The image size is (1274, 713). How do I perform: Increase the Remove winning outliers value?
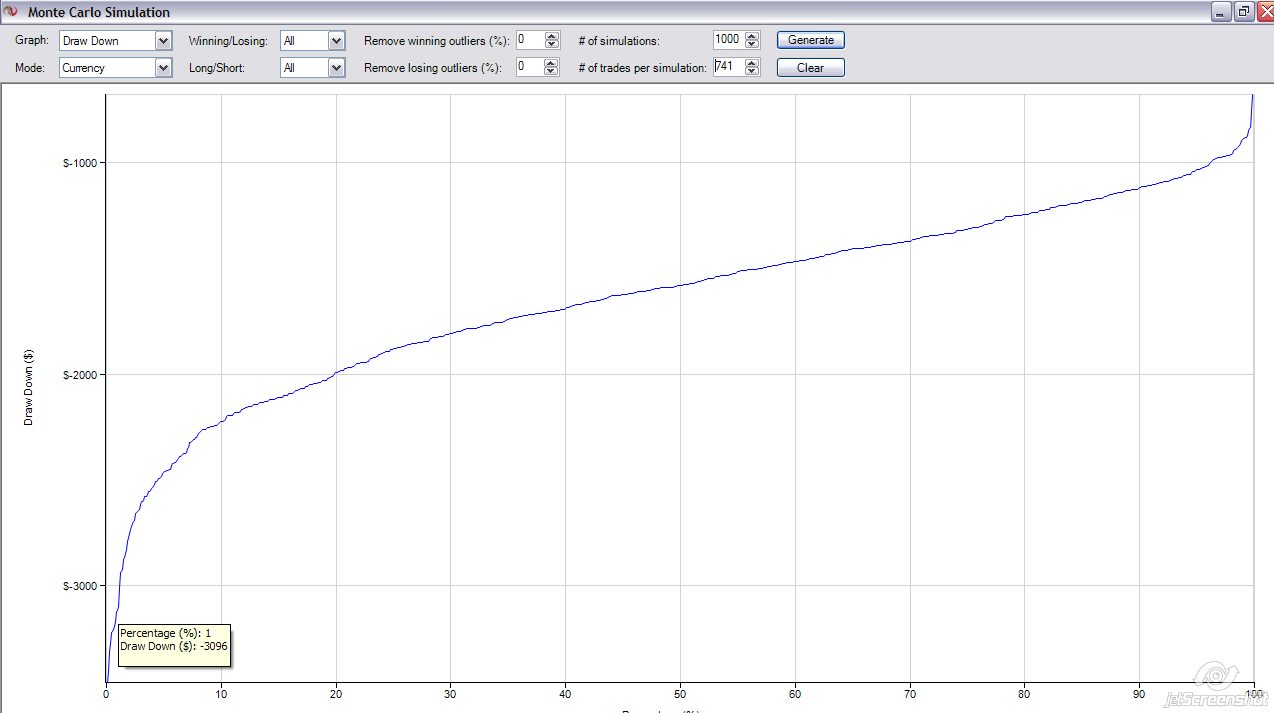coord(551,36)
